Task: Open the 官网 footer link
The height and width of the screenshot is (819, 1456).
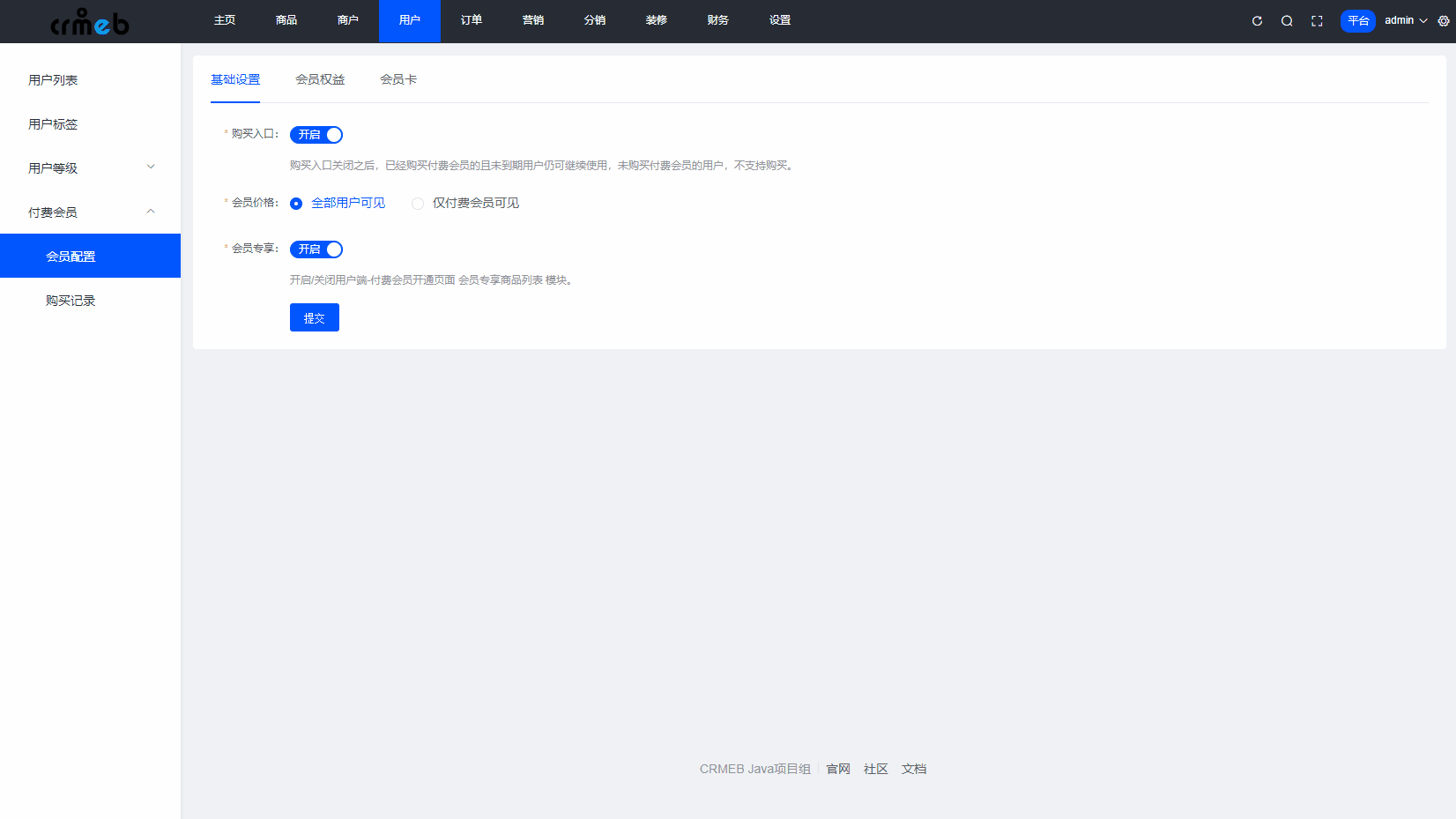Action: point(838,769)
